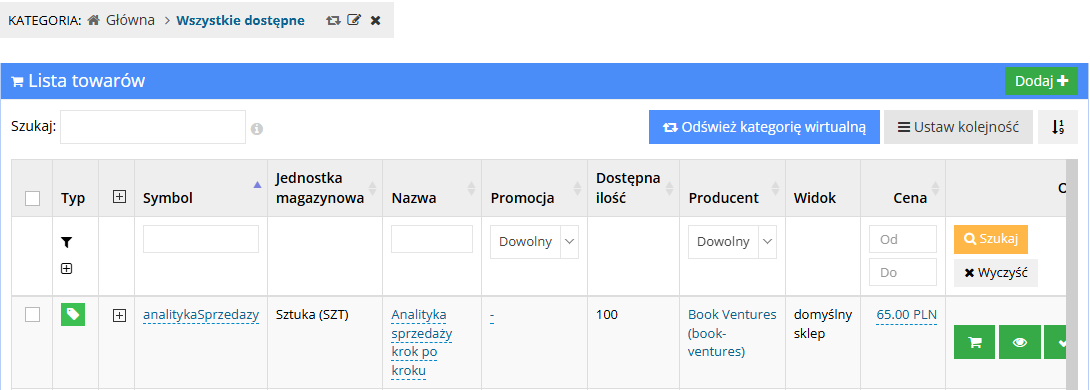Click the info icon next to the search box
The image size is (1090, 390).
coord(257,129)
